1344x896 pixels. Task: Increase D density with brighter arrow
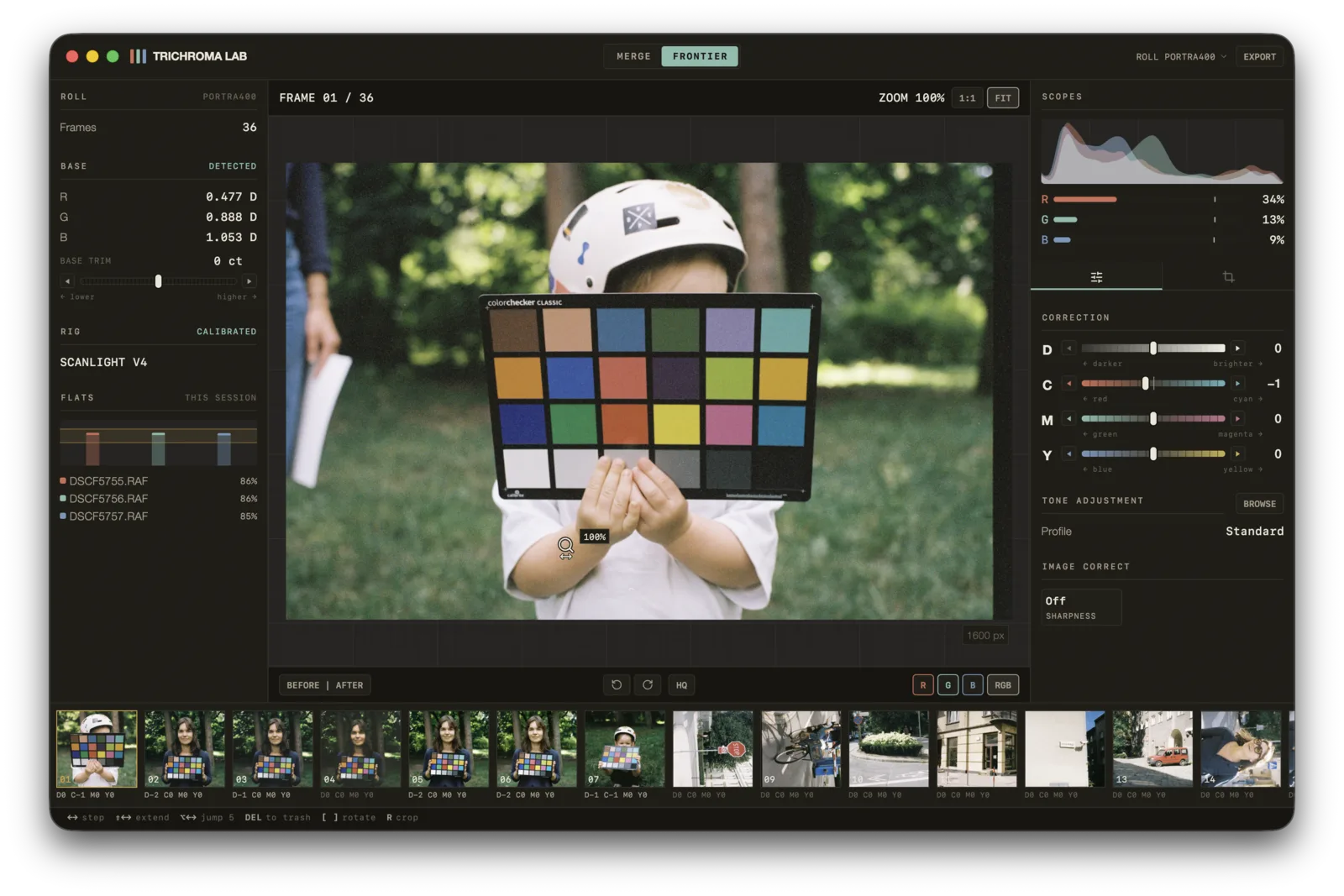point(1237,348)
